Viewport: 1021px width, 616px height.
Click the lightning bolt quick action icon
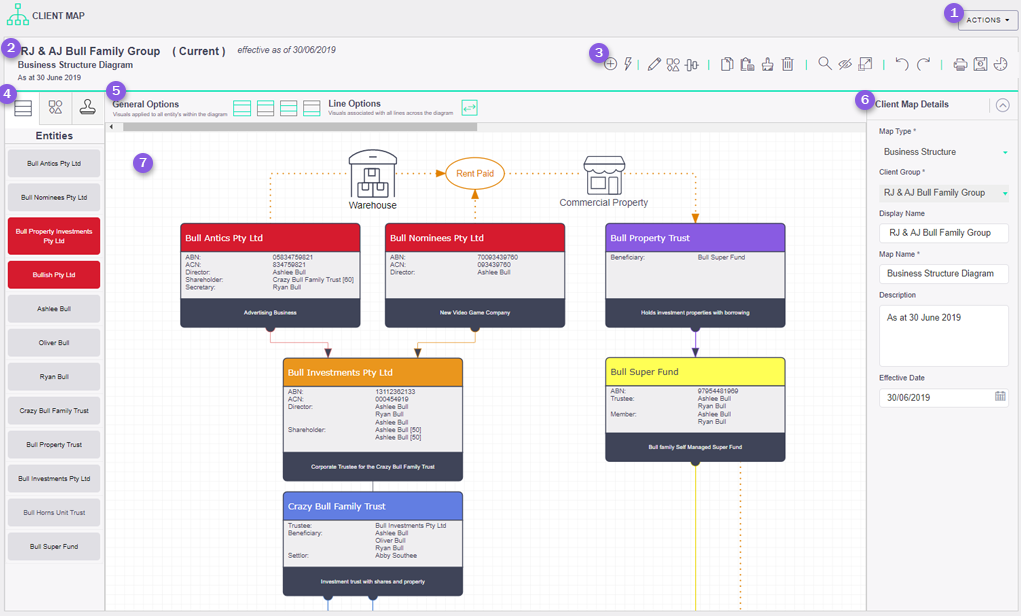click(x=628, y=64)
